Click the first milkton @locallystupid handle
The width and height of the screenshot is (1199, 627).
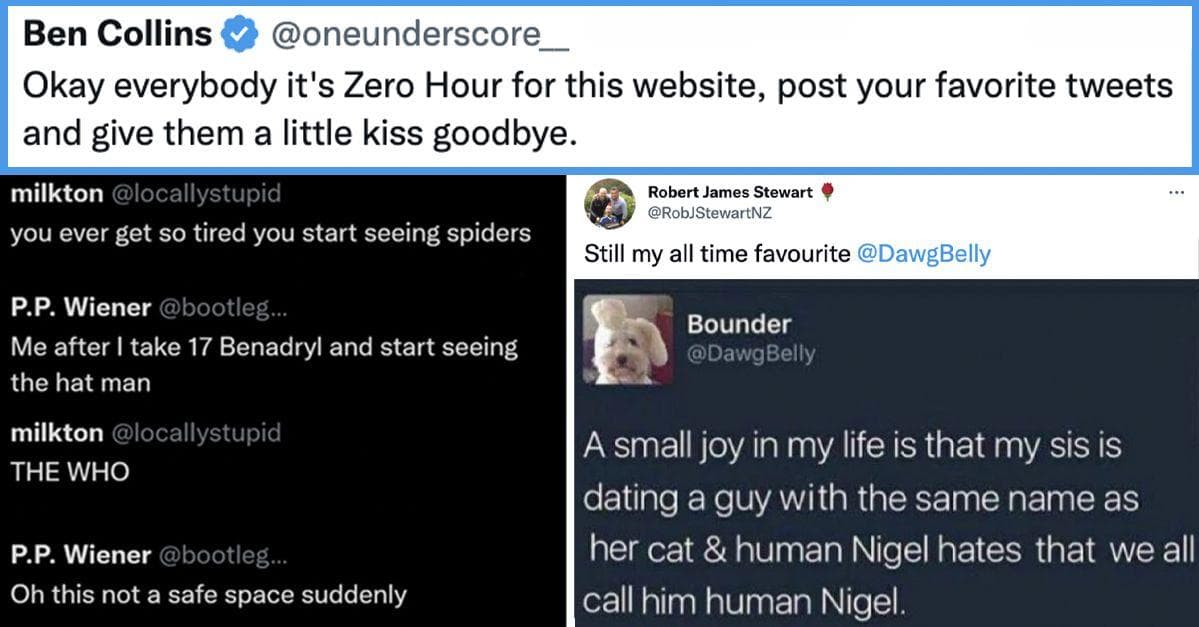pos(195,194)
